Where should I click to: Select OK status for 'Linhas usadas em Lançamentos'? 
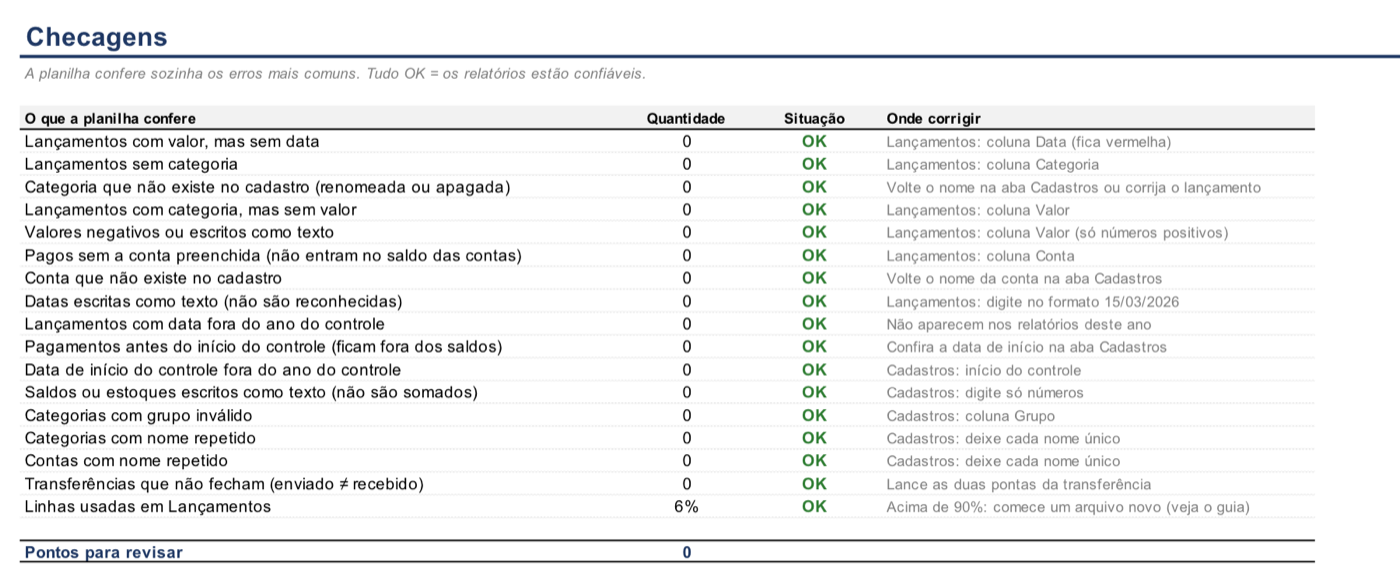tap(814, 507)
